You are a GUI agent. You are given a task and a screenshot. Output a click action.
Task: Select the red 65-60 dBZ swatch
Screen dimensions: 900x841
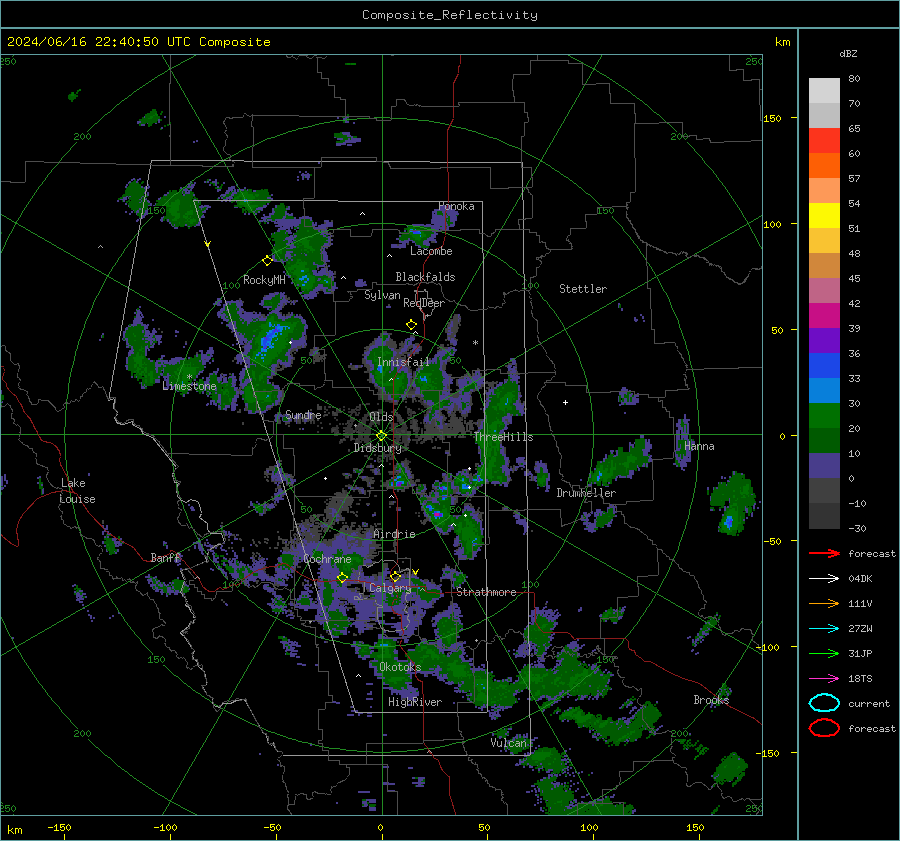point(824,141)
